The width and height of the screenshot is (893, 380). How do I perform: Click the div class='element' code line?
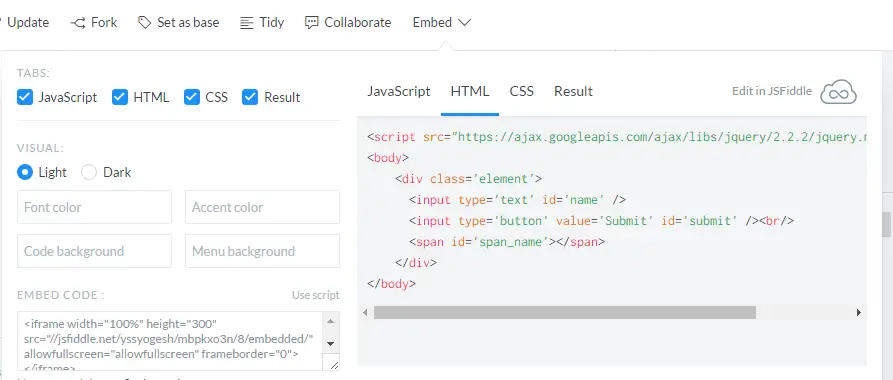468,179
